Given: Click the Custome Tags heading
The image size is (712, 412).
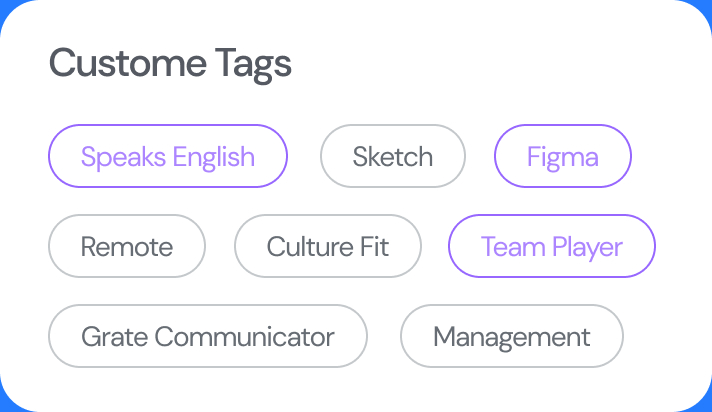Looking at the screenshot, I should click(170, 64).
